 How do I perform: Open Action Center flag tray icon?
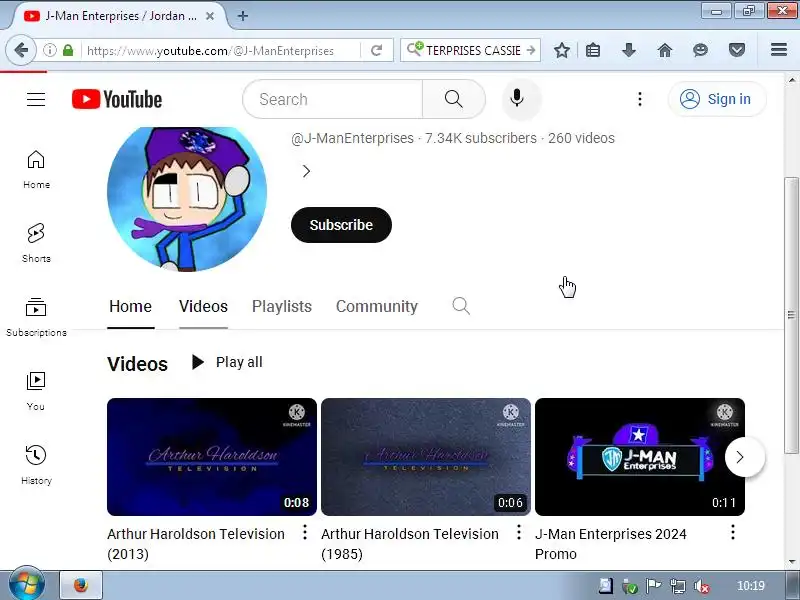click(x=654, y=586)
